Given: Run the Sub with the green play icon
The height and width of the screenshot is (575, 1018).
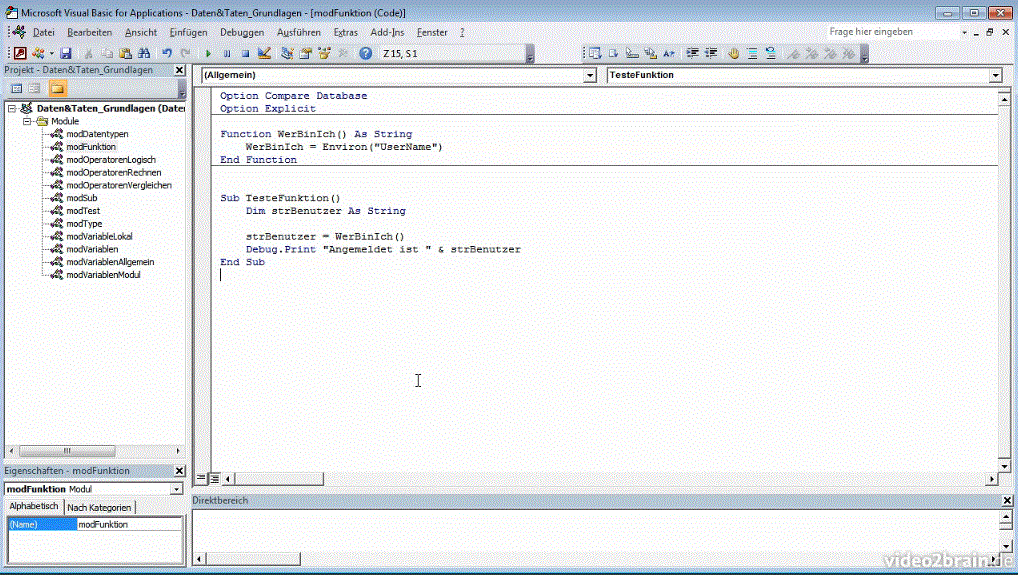Looking at the screenshot, I should [x=208, y=53].
